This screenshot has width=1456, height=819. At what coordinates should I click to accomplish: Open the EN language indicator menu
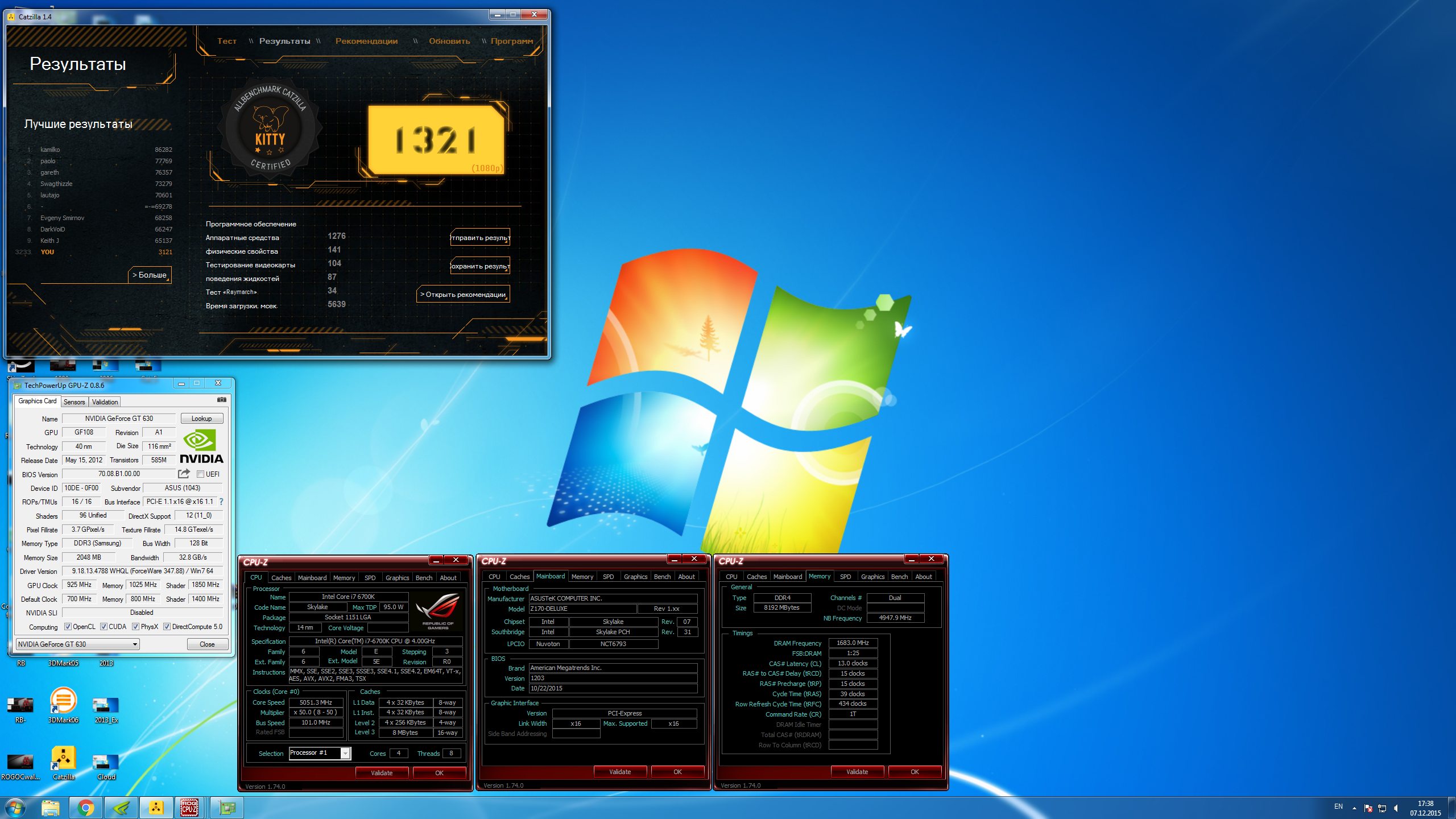(x=1338, y=806)
